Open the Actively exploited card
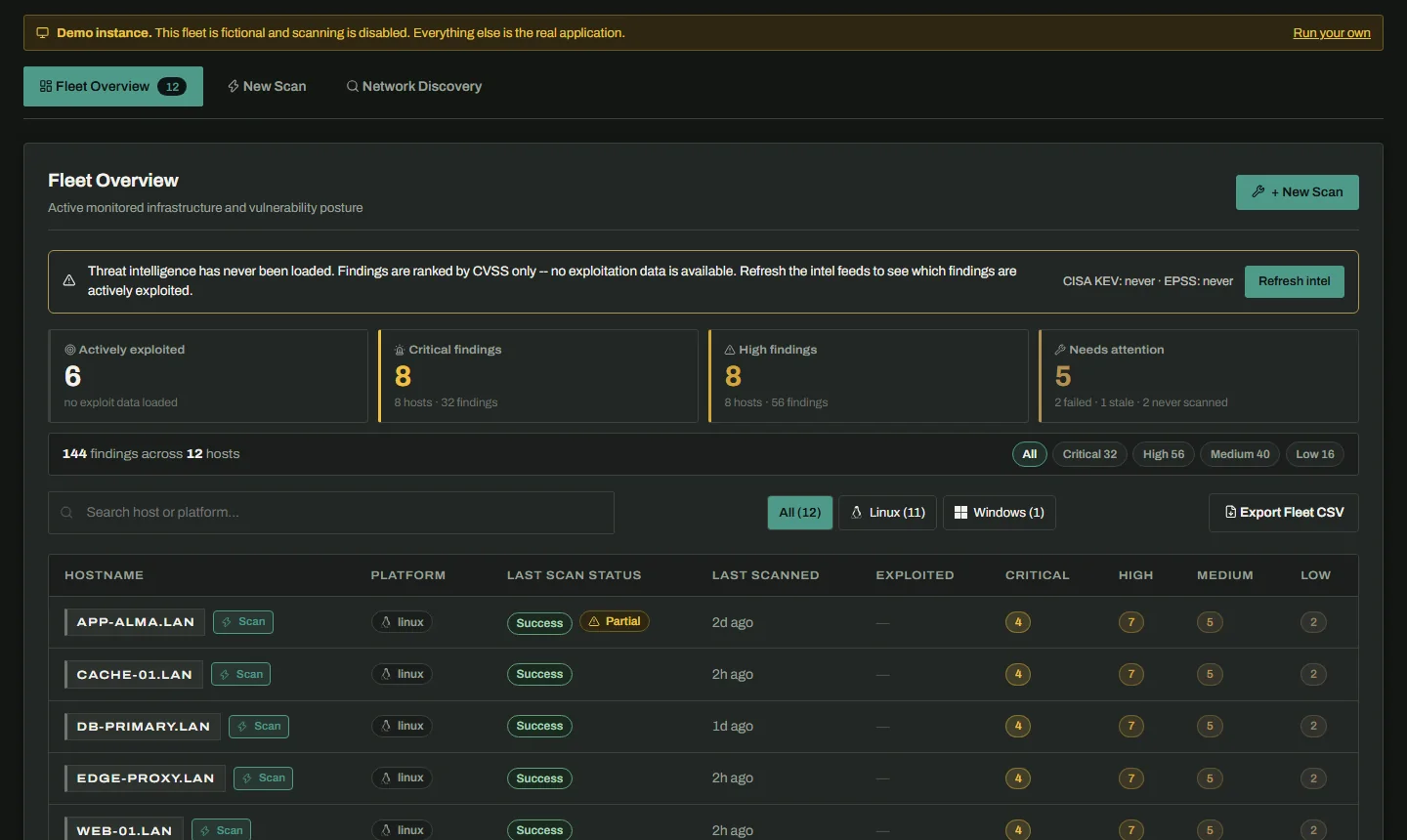The height and width of the screenshot is (840, 1407). point(208,376)
